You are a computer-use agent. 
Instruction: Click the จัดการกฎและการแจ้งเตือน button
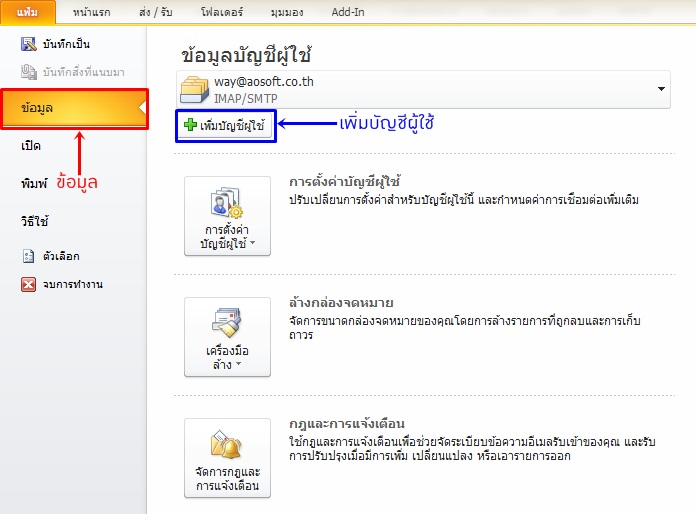pyautogui.click(x=227, y=458)
